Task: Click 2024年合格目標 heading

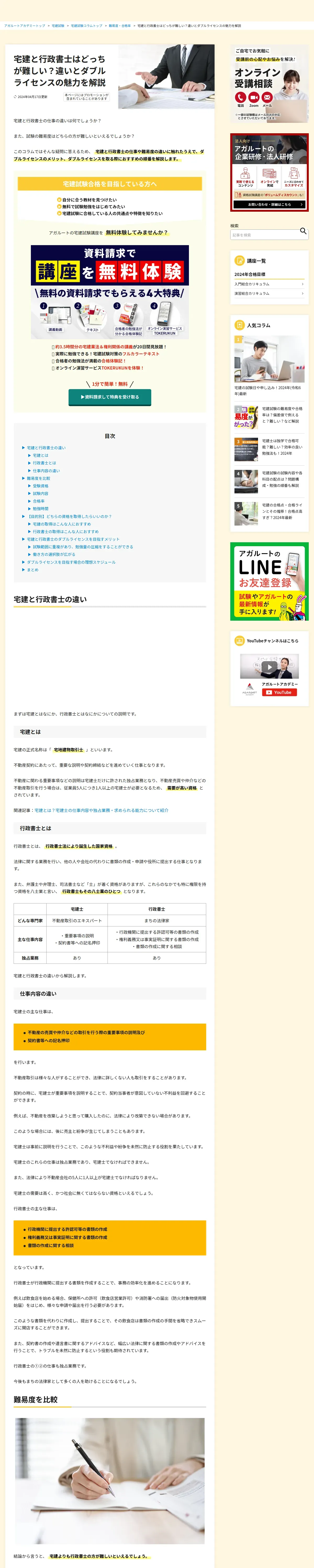Action: point(250,274)
